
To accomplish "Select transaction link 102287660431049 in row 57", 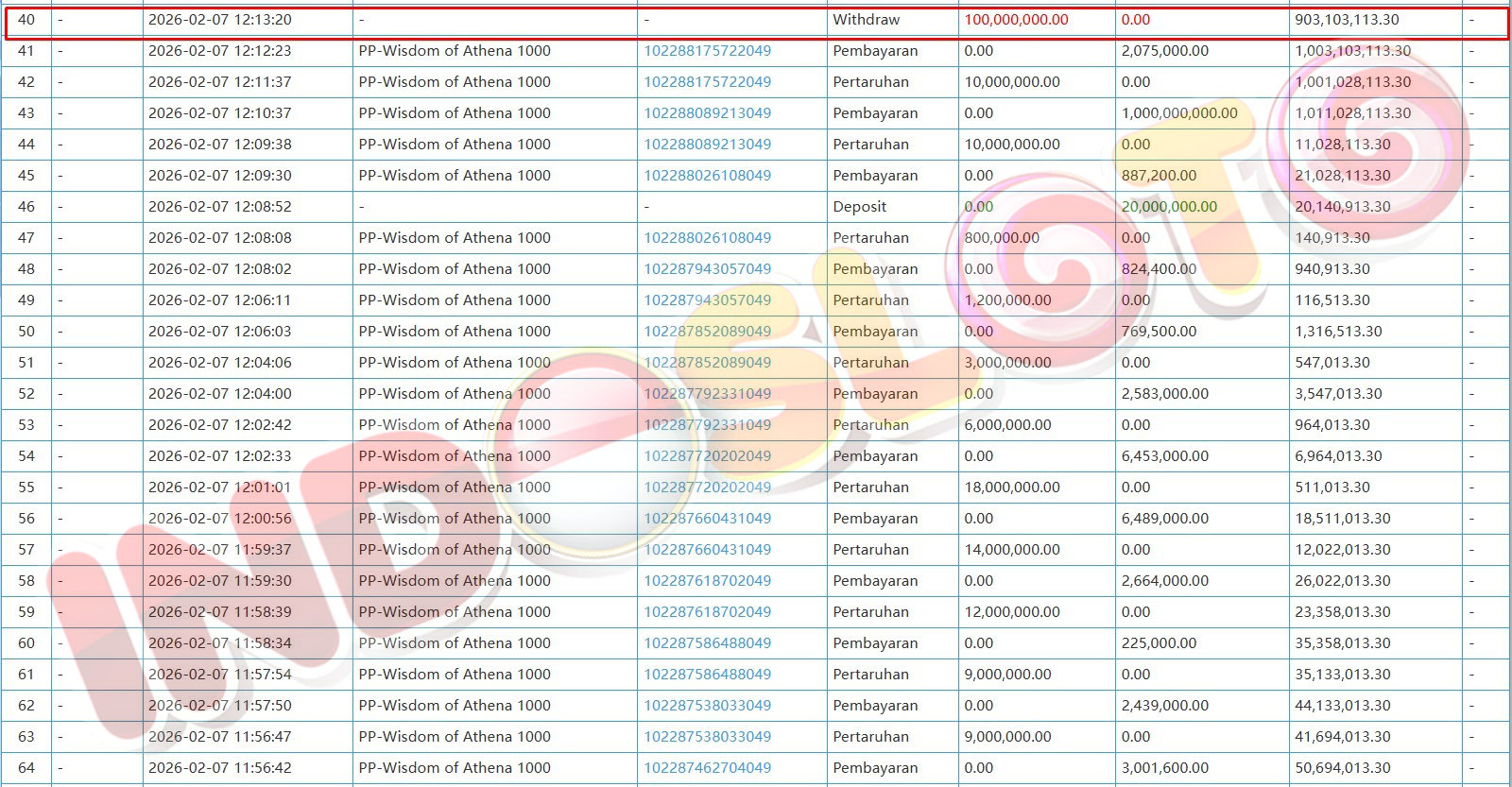I will click(707, 550).
